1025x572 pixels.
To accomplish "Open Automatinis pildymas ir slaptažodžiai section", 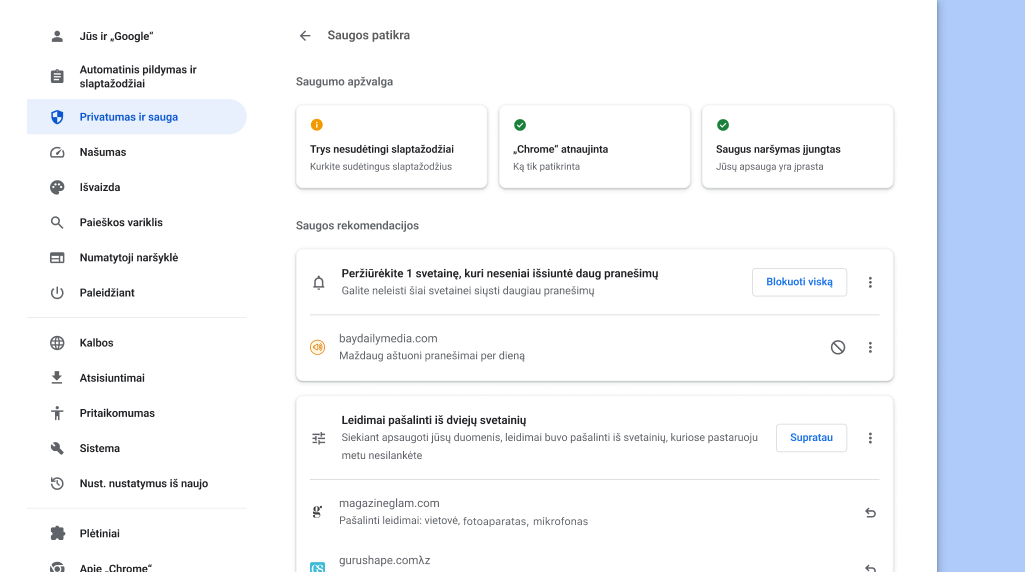I will point(137,76).
